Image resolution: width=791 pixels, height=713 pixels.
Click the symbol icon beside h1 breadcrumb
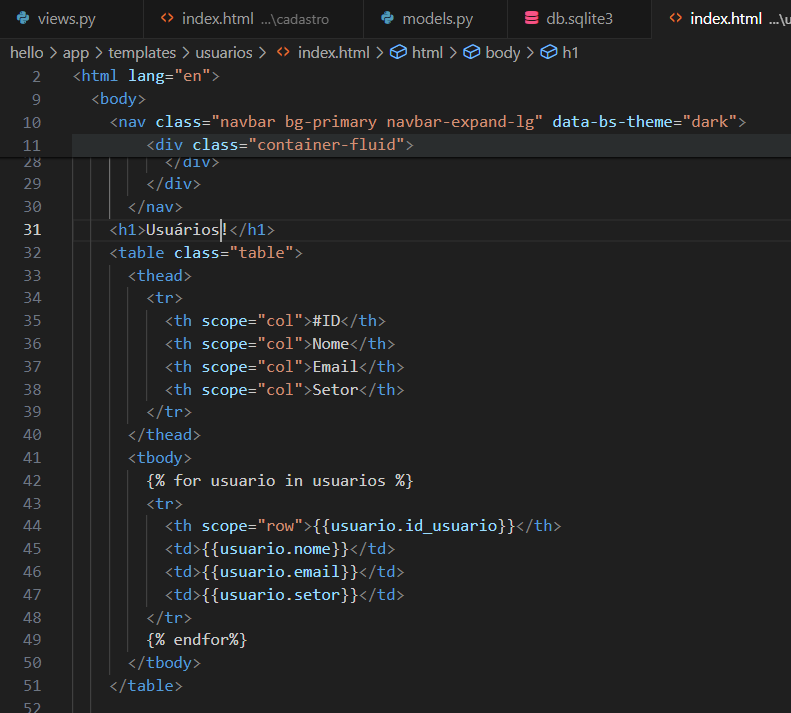click(548, 52)
